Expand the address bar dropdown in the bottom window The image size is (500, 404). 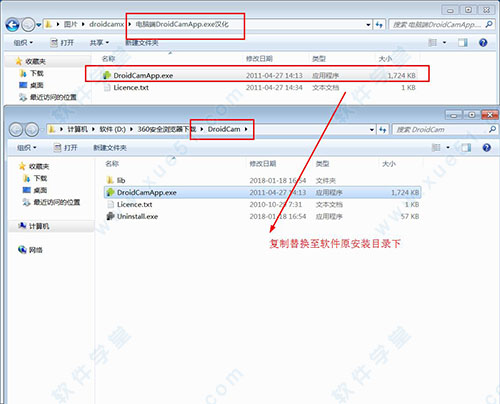(x=372, y=130)
